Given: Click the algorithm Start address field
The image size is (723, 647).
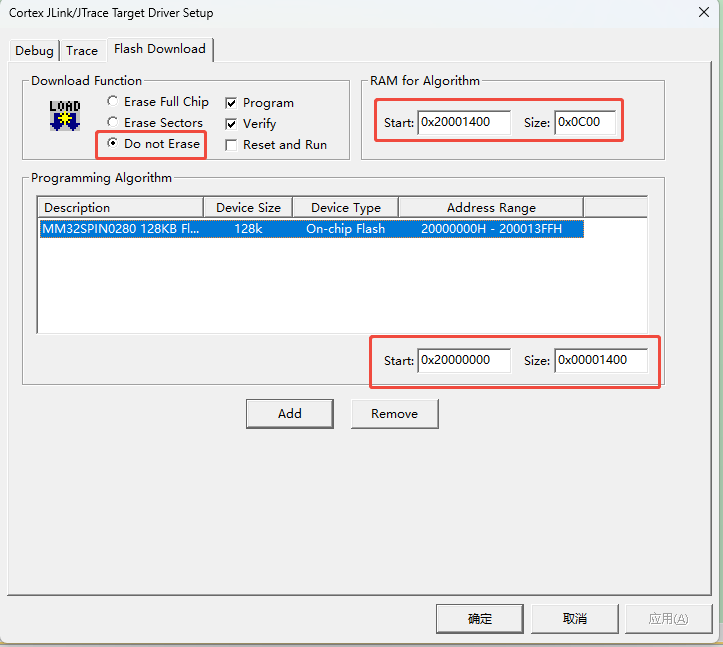Looking at the screenshot, I should pyautogui.click(x=463, y=360).
